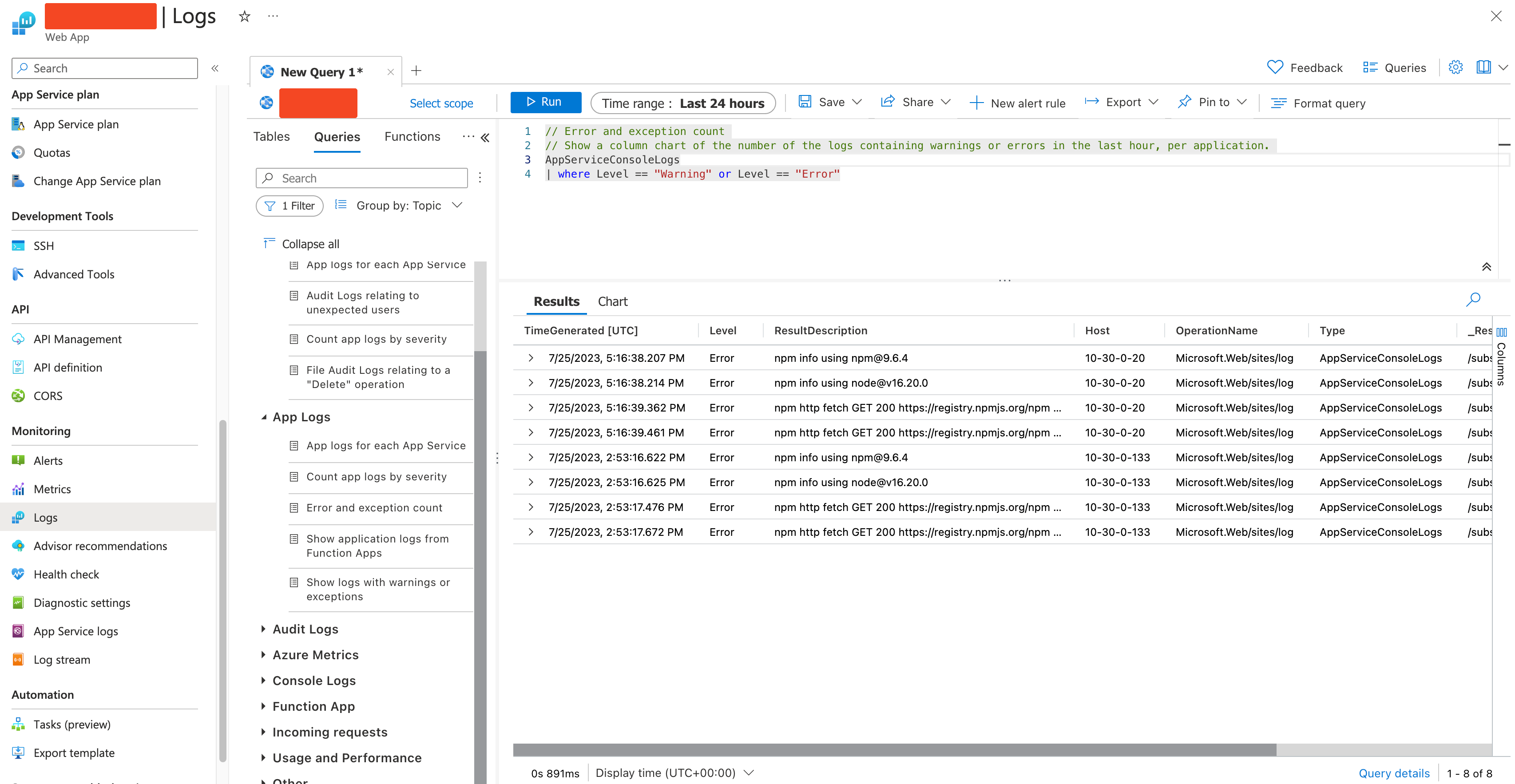Open the Queries hub button
The height and width of the screenshot is (784, 1515).
pyautogui.click(x=1394, y=67)
